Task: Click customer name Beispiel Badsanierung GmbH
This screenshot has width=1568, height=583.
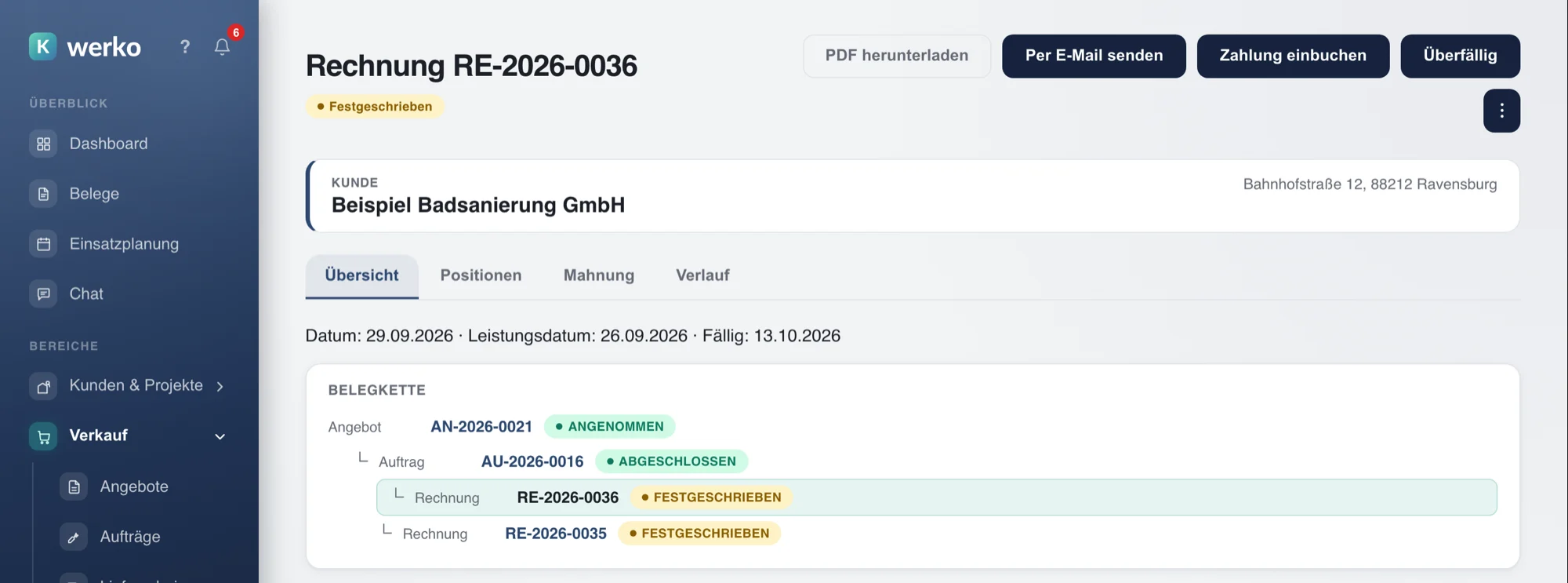Action: (478, 206)
